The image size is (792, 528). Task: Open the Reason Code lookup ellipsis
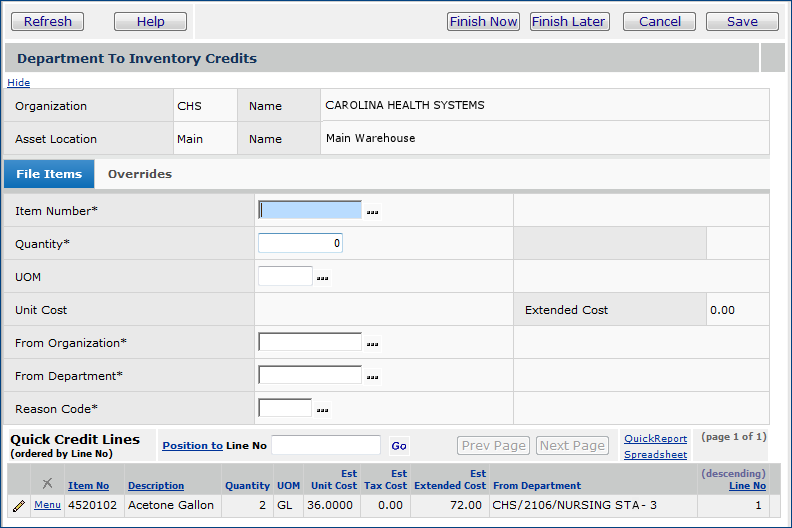(x=323, y=409)
